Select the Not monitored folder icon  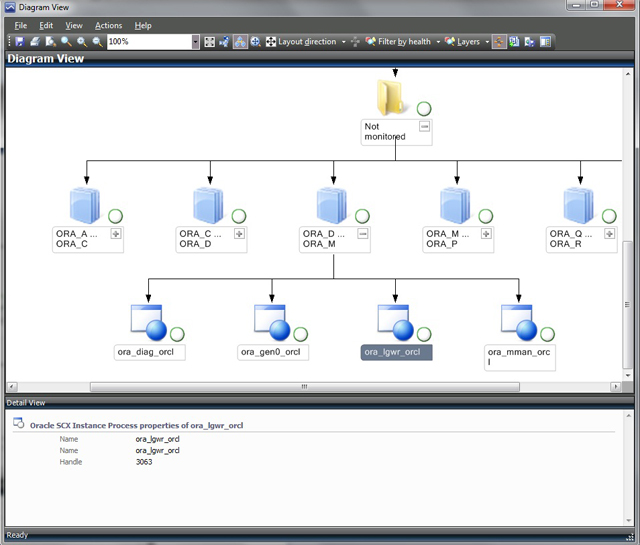[390, 99]
